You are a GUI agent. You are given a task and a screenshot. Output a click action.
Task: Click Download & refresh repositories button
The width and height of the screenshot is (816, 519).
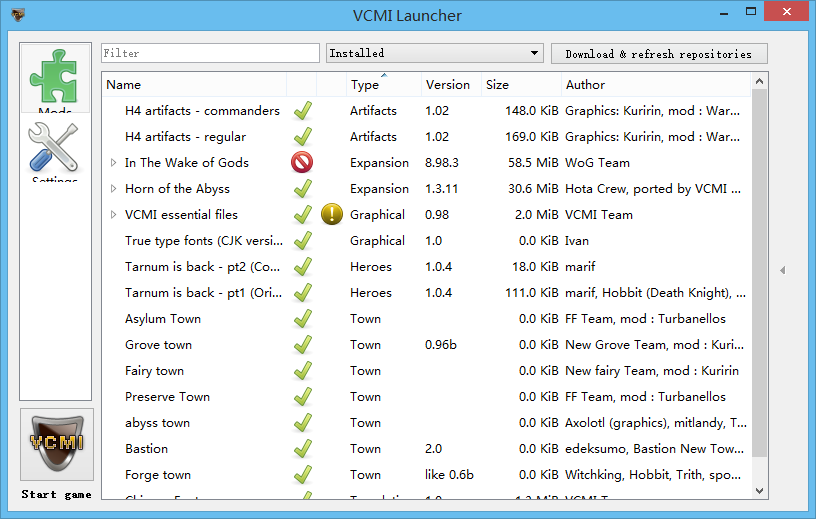(x=659, y=54)
